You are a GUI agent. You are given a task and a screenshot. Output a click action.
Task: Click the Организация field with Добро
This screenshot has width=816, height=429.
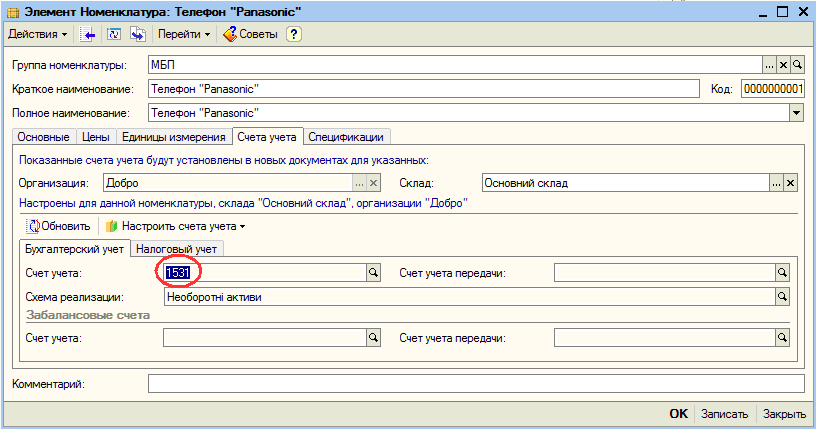coord(228,183)
